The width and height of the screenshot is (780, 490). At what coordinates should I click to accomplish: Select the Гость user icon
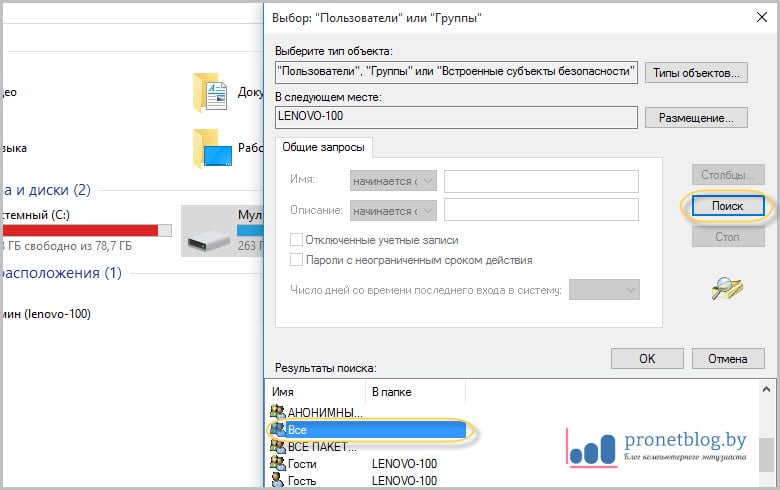click(277, 481)
